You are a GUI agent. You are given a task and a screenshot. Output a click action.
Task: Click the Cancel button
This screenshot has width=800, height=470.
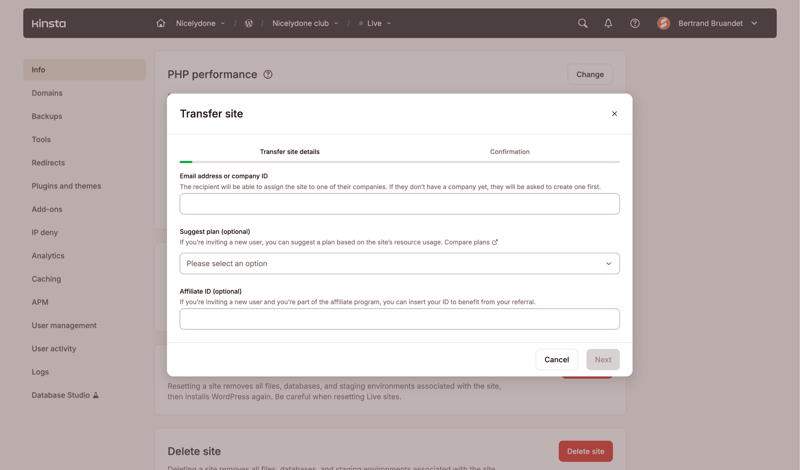[557, 359]
